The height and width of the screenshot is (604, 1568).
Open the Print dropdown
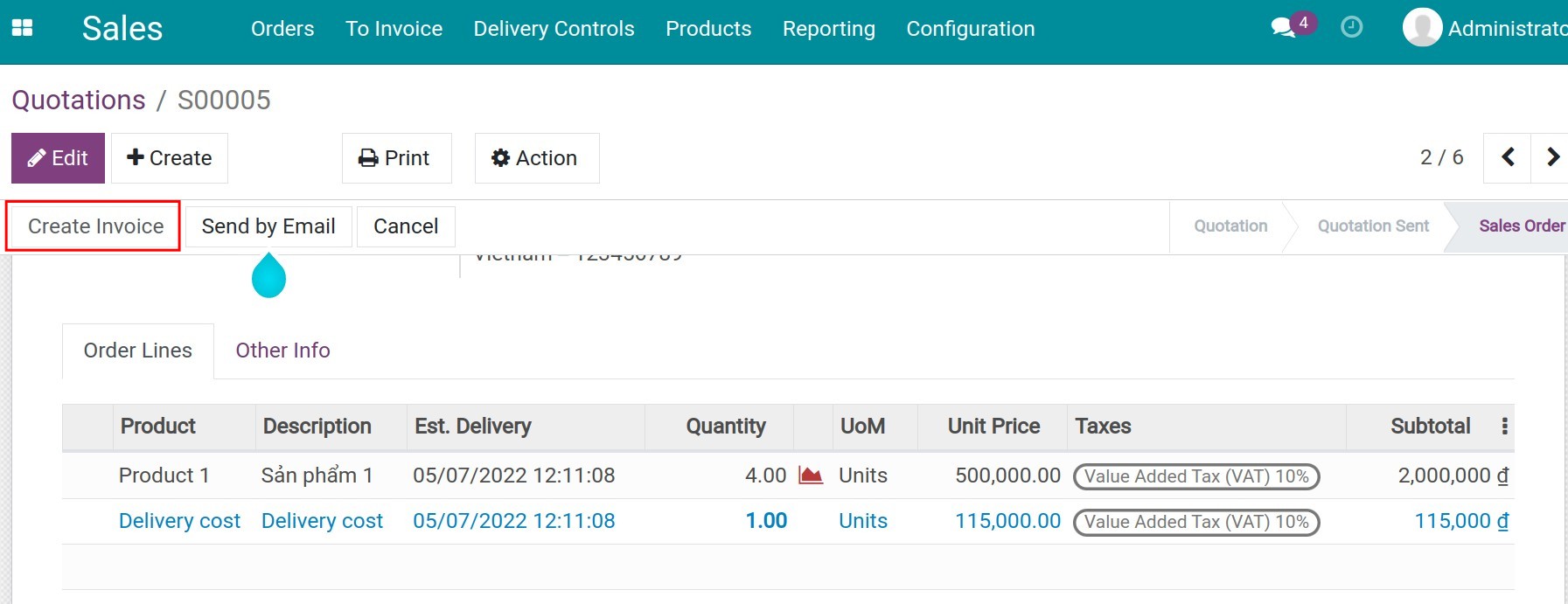[x=396, y=158]
